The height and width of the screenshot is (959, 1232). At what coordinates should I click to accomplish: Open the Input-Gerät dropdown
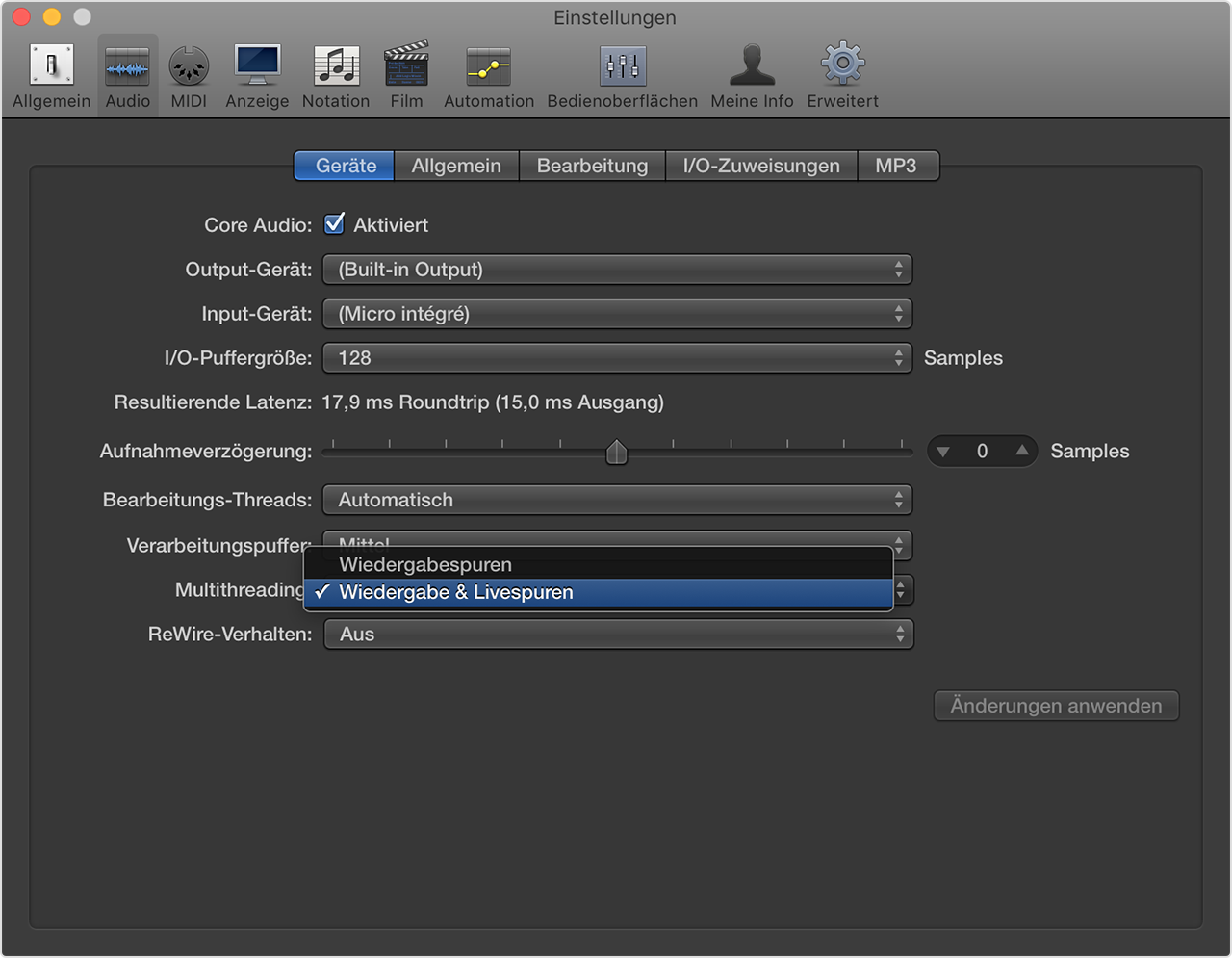coord(617,314)
